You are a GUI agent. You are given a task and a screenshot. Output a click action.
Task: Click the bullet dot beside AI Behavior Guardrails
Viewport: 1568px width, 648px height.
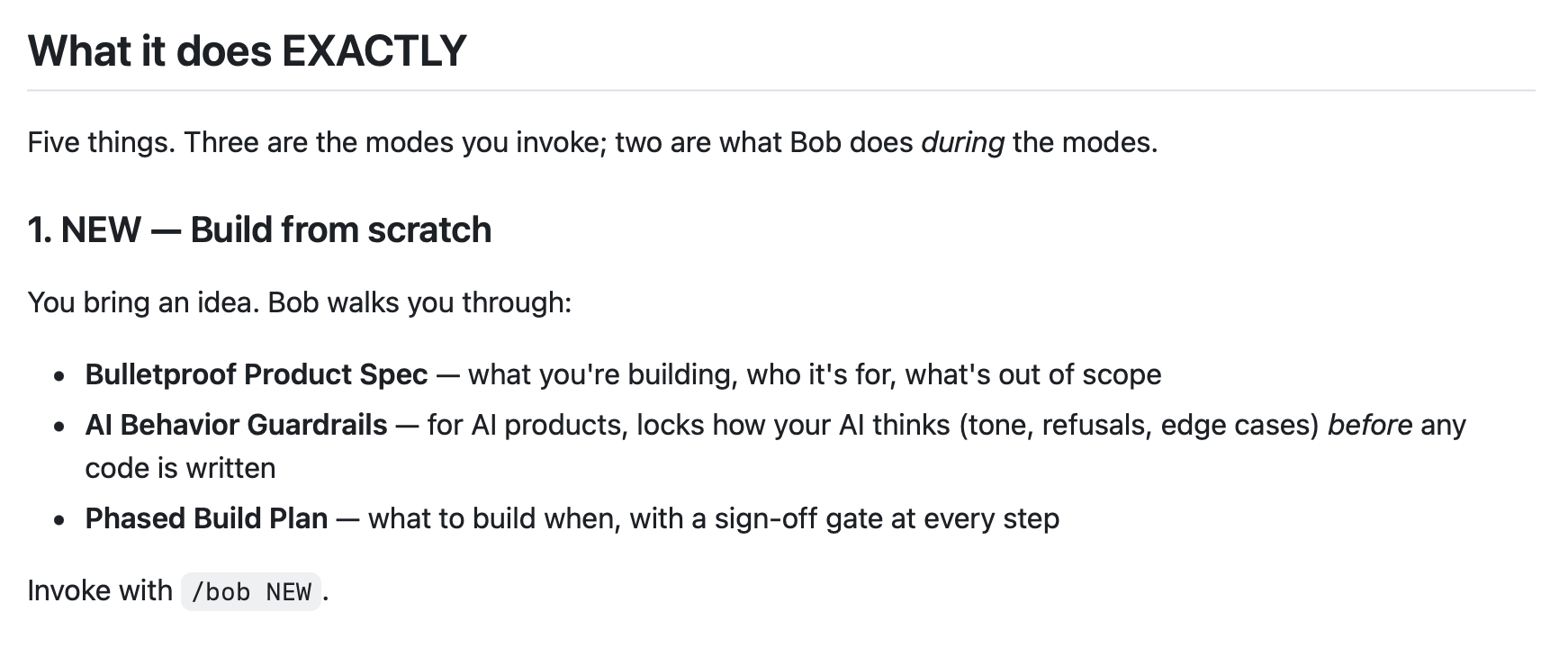[x=59, y=427]
